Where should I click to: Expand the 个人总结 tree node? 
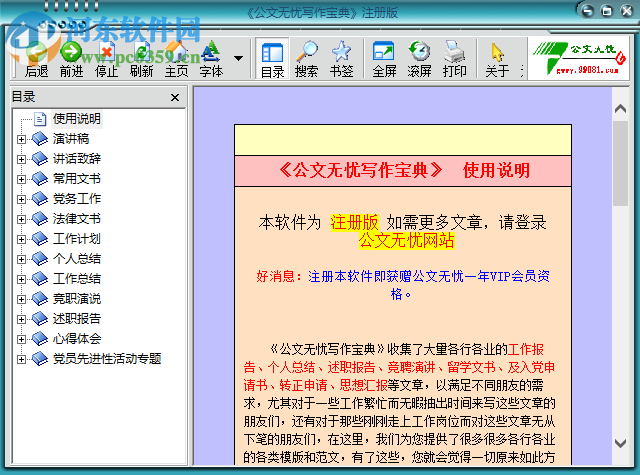tap(21, 259)
